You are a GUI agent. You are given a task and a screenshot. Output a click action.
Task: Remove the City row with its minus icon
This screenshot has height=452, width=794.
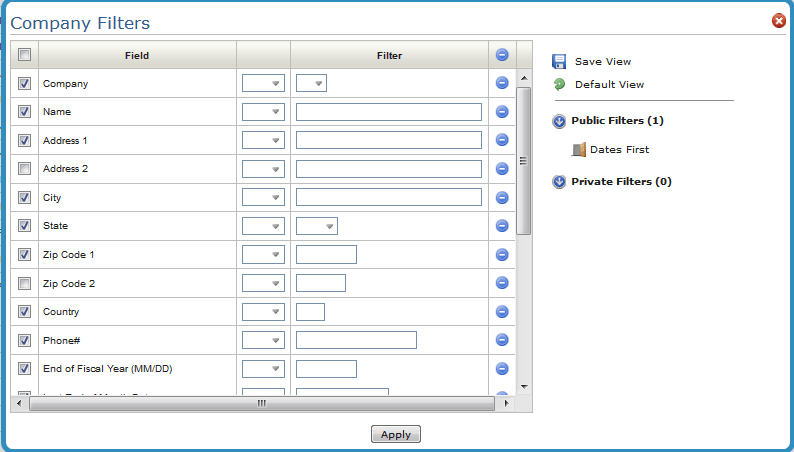pos(502,198)
